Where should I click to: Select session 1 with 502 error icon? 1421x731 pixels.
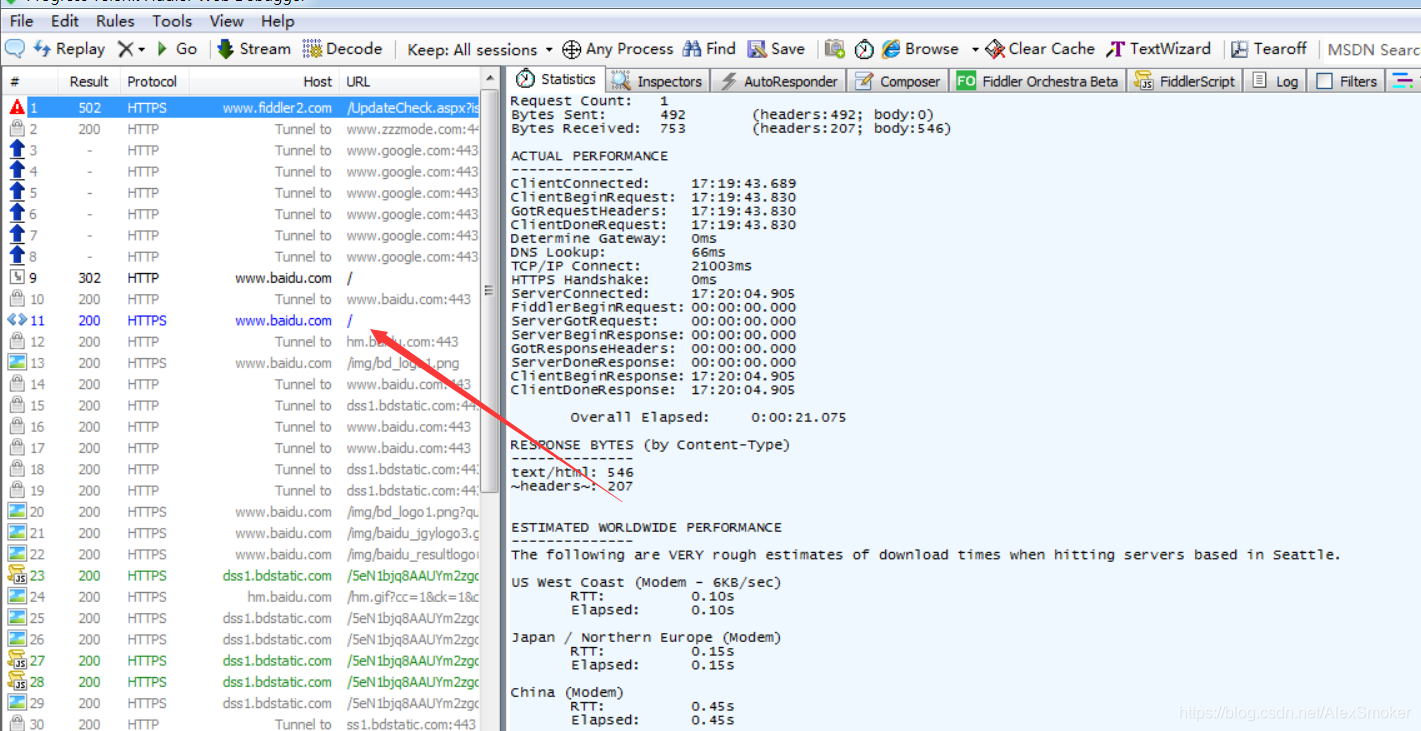(x=17, y=107)
